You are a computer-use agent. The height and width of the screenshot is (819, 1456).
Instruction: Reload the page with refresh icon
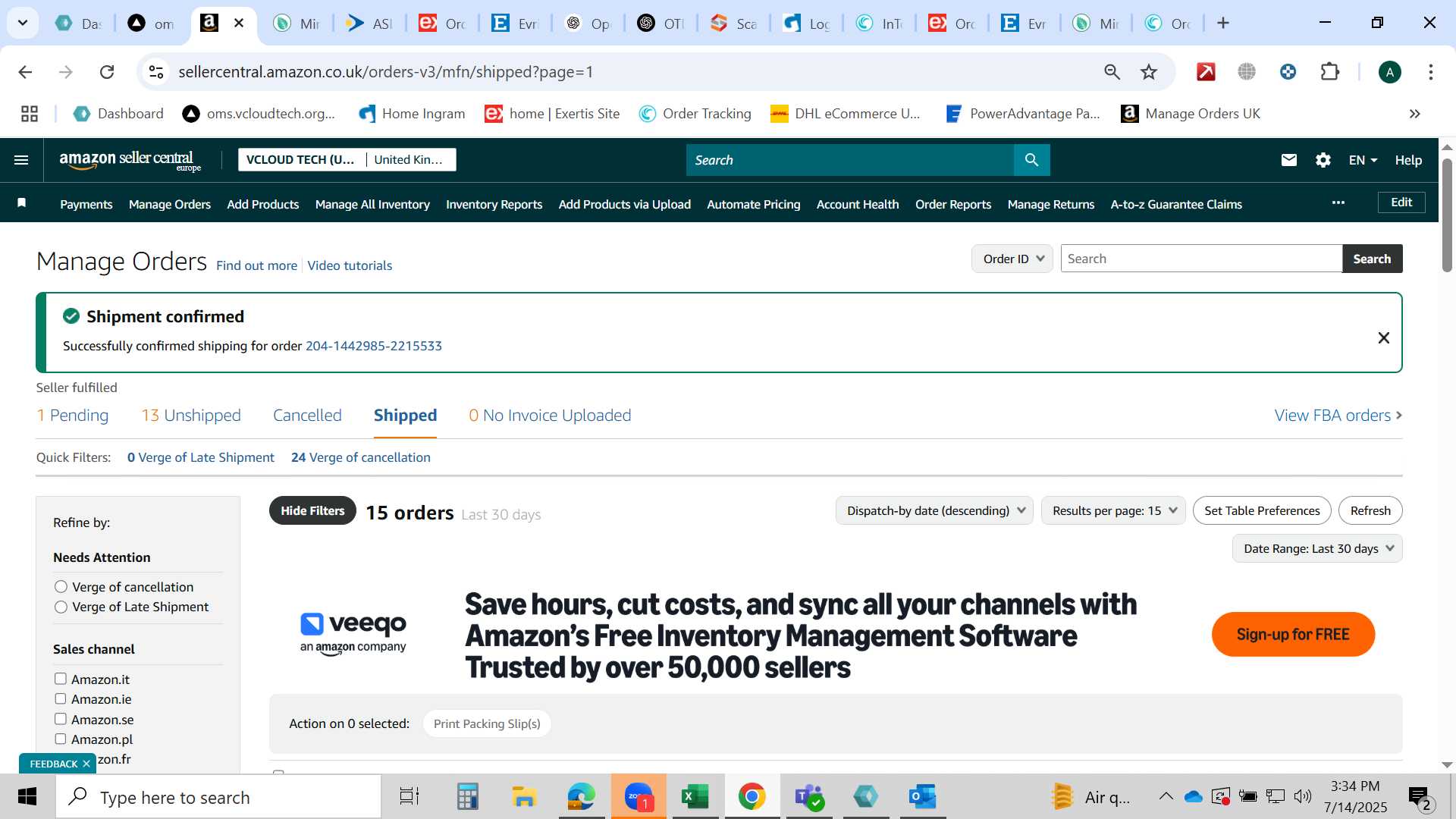coord(107,72)
